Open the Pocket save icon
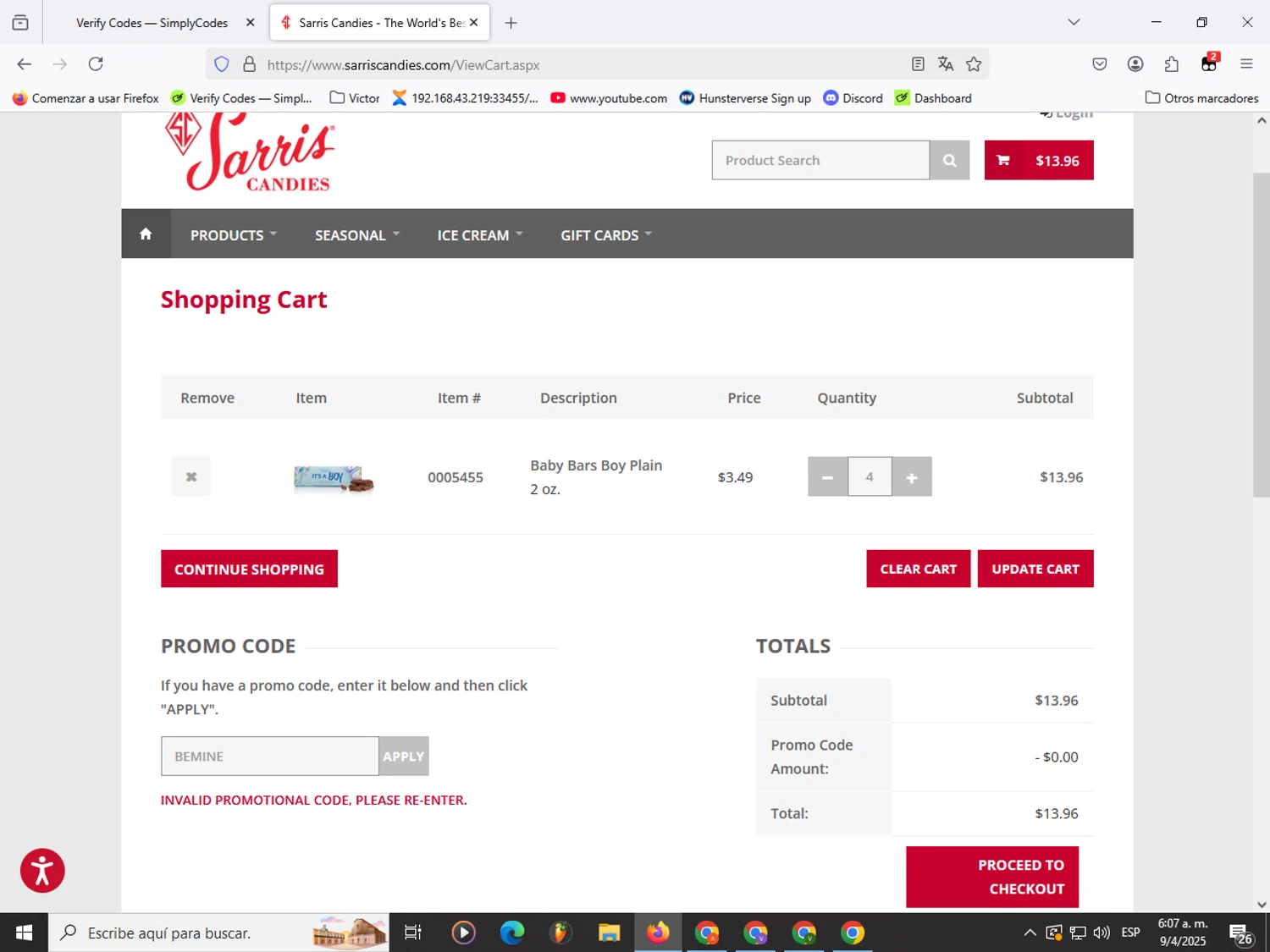Viewport: 1270px width, 952px height. (x=1099, y=64)
